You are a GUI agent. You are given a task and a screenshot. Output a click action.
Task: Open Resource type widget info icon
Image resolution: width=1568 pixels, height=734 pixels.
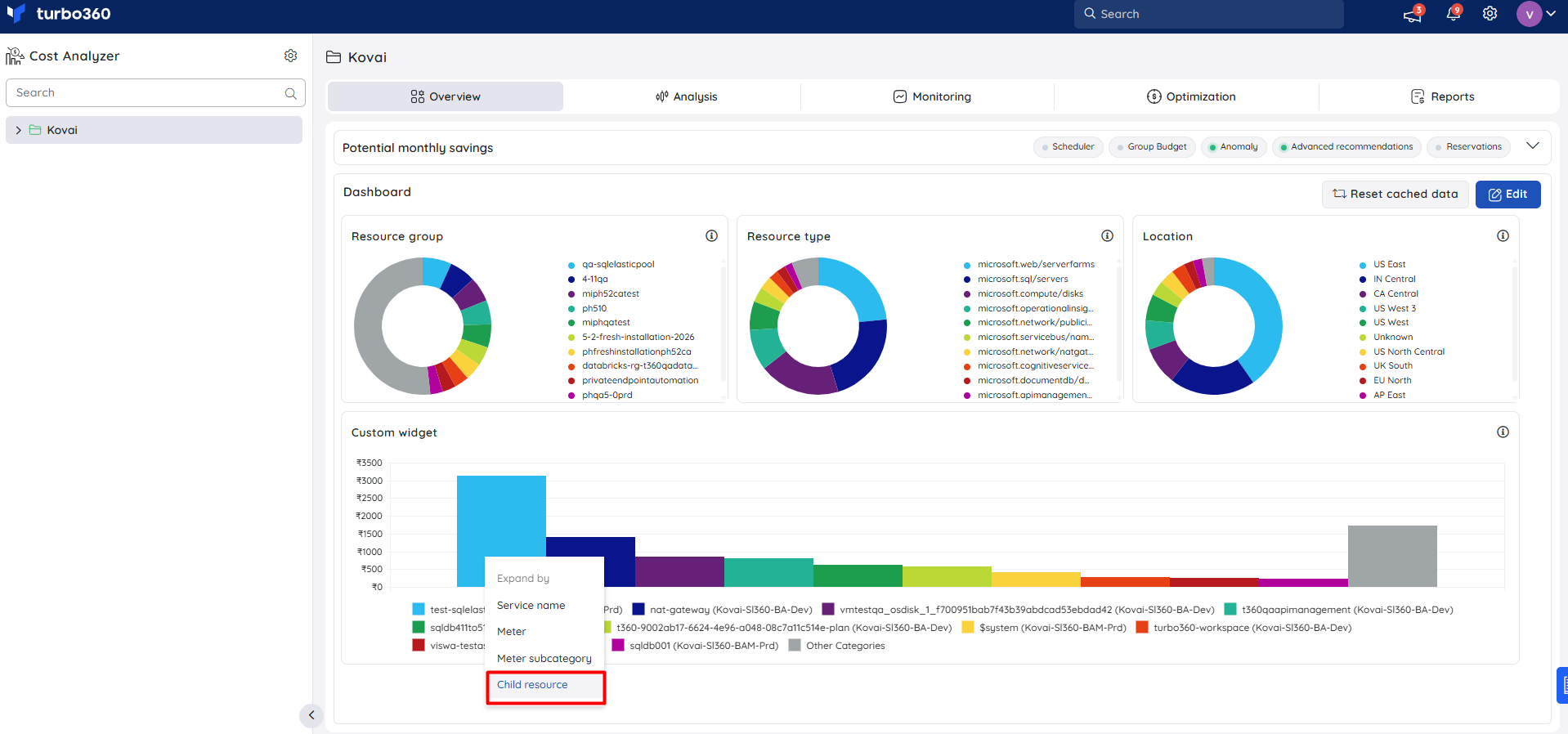1107,235
